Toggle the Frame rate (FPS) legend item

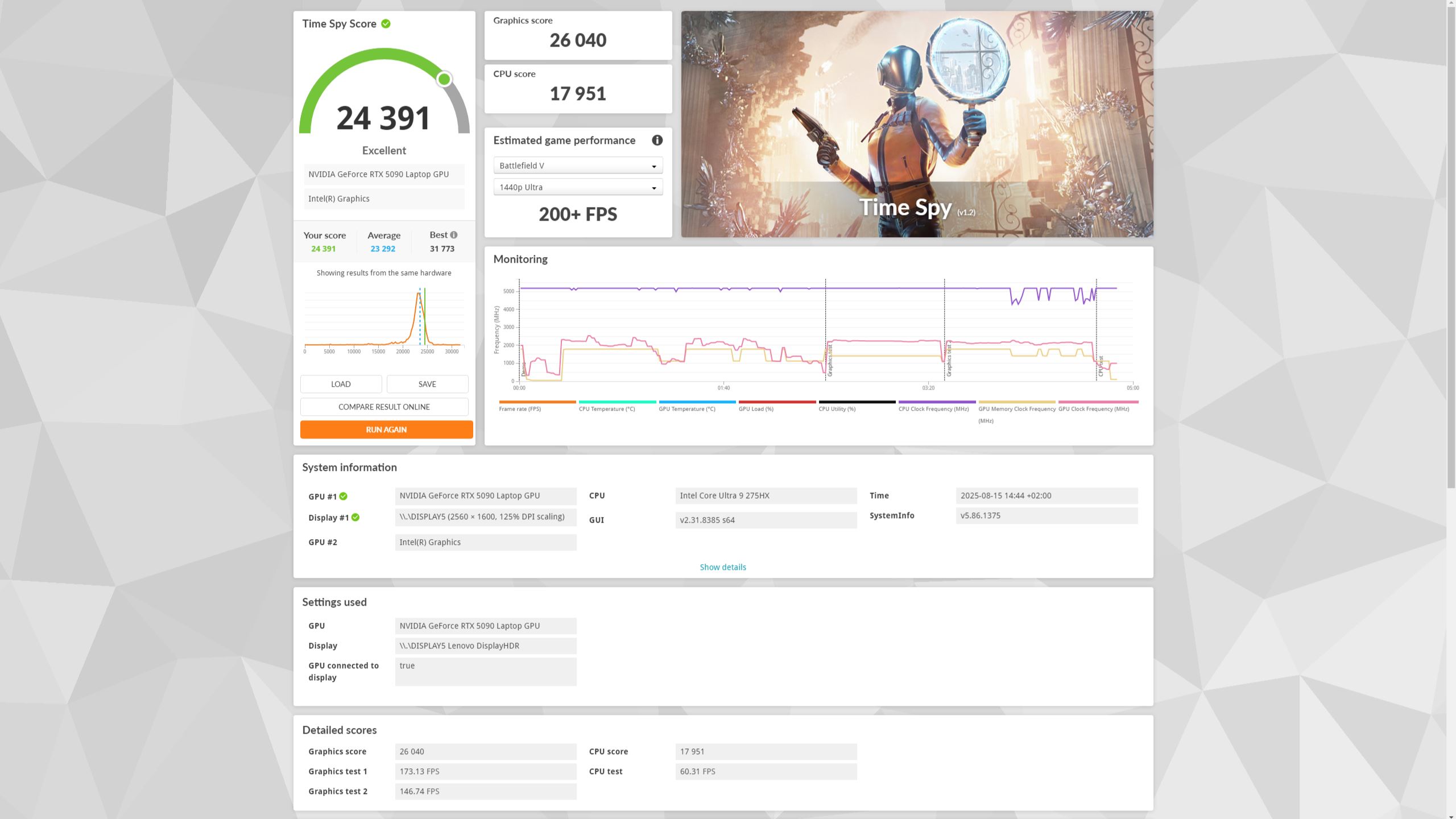(x=537, y=406)
